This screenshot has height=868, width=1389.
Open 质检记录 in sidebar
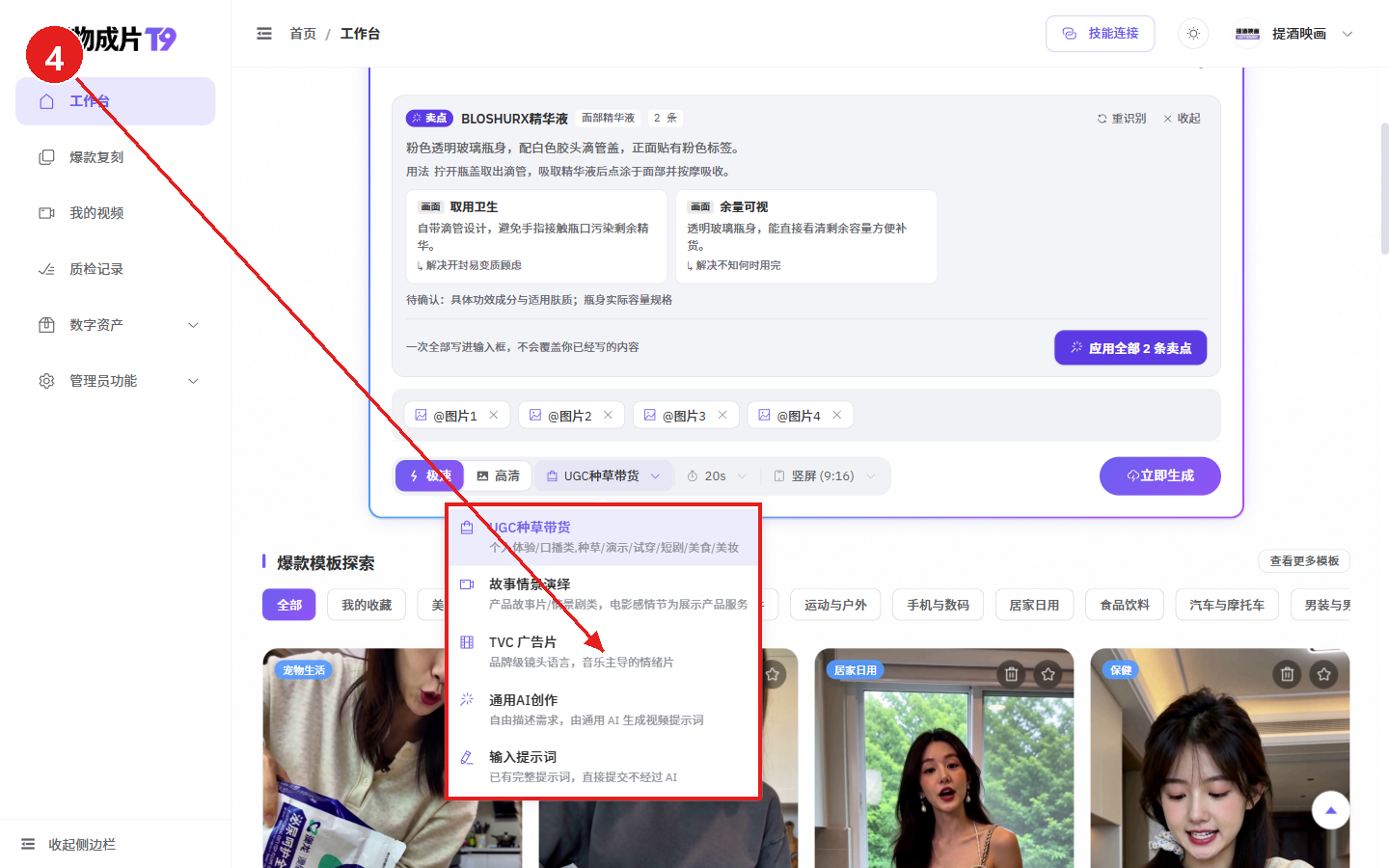115,269
